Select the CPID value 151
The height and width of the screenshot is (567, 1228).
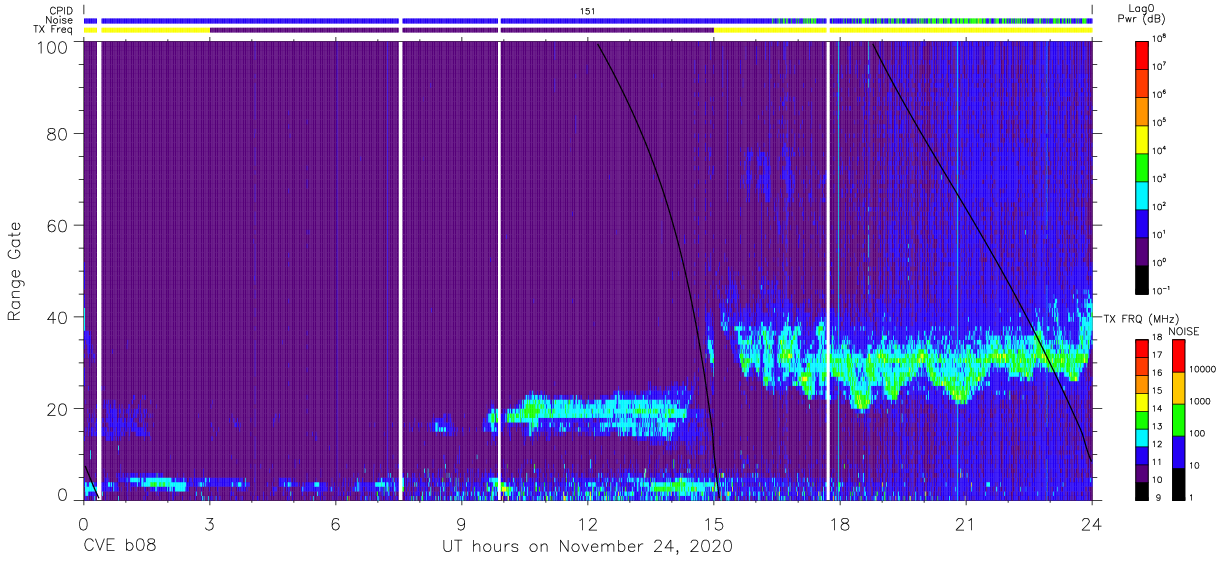[x=588, y=10]
